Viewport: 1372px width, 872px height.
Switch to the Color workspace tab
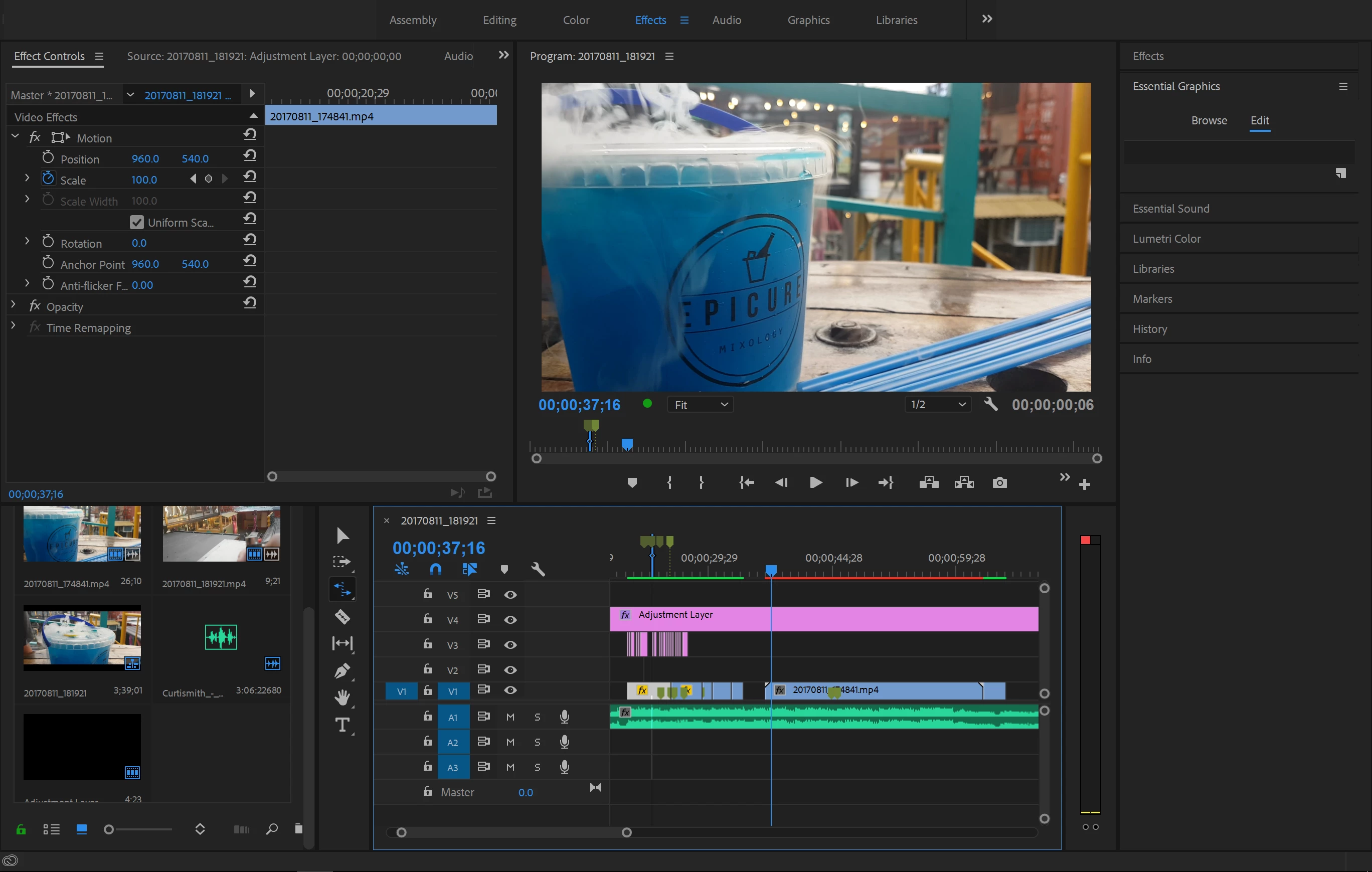tap(576, 20)
